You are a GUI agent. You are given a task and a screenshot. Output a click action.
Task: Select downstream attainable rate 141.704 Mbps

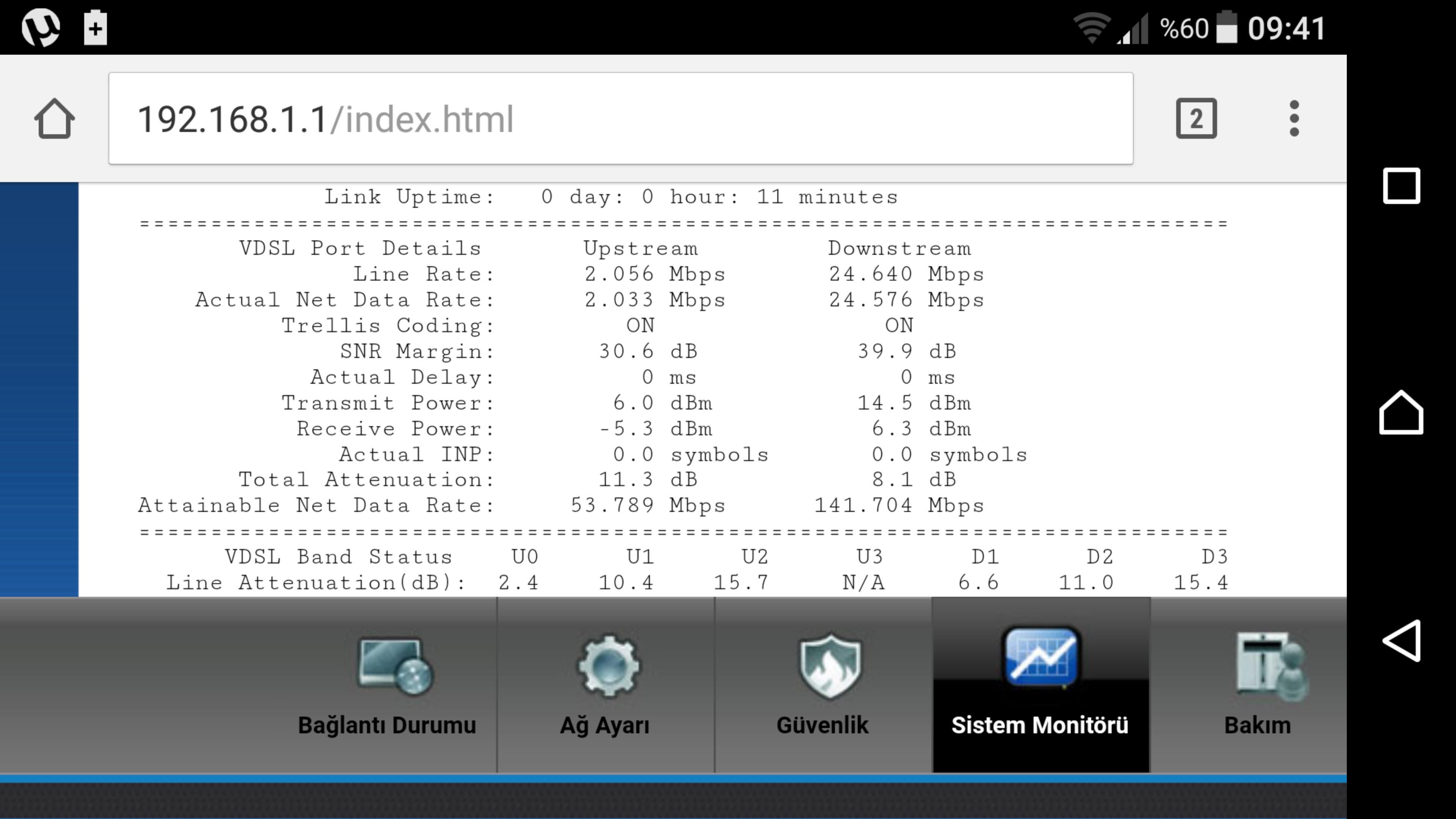pos(899,506)
